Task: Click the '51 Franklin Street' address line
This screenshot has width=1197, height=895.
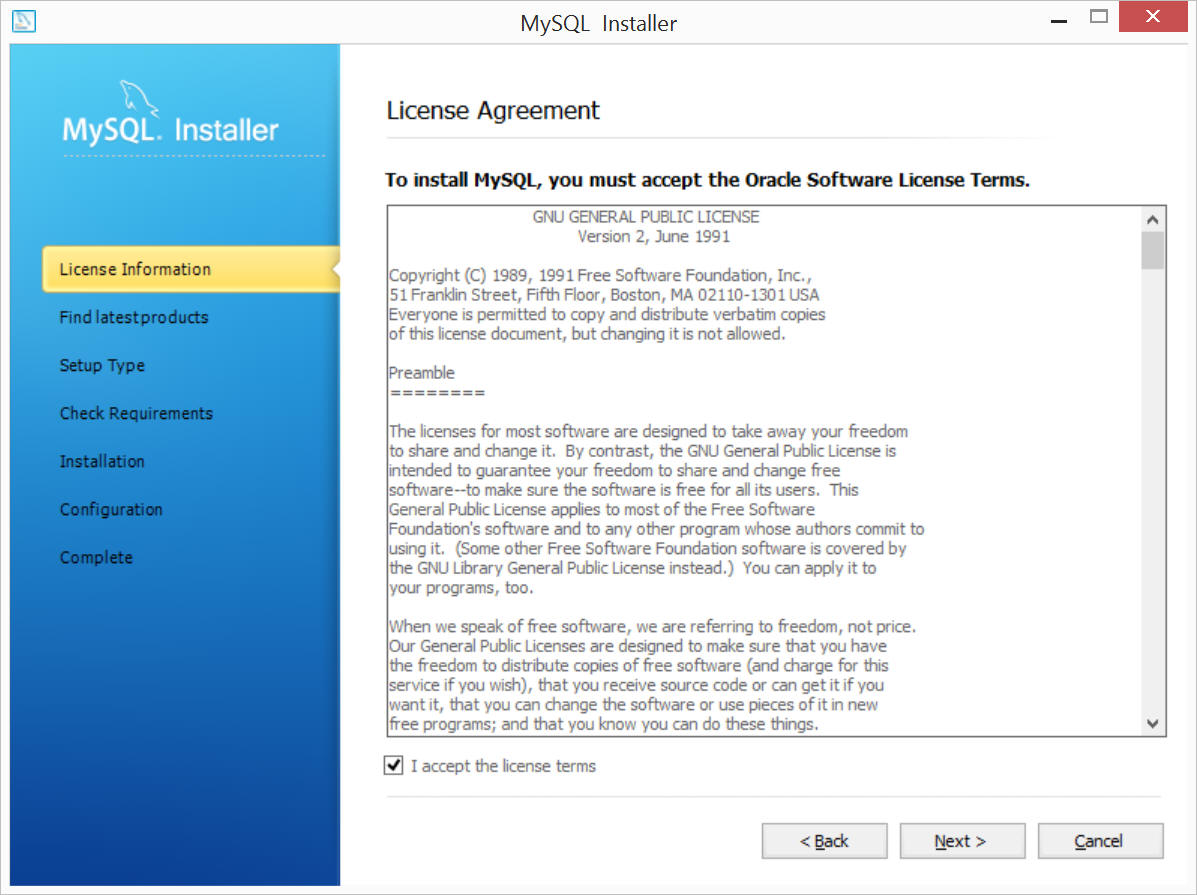Action: coord(604,295)
